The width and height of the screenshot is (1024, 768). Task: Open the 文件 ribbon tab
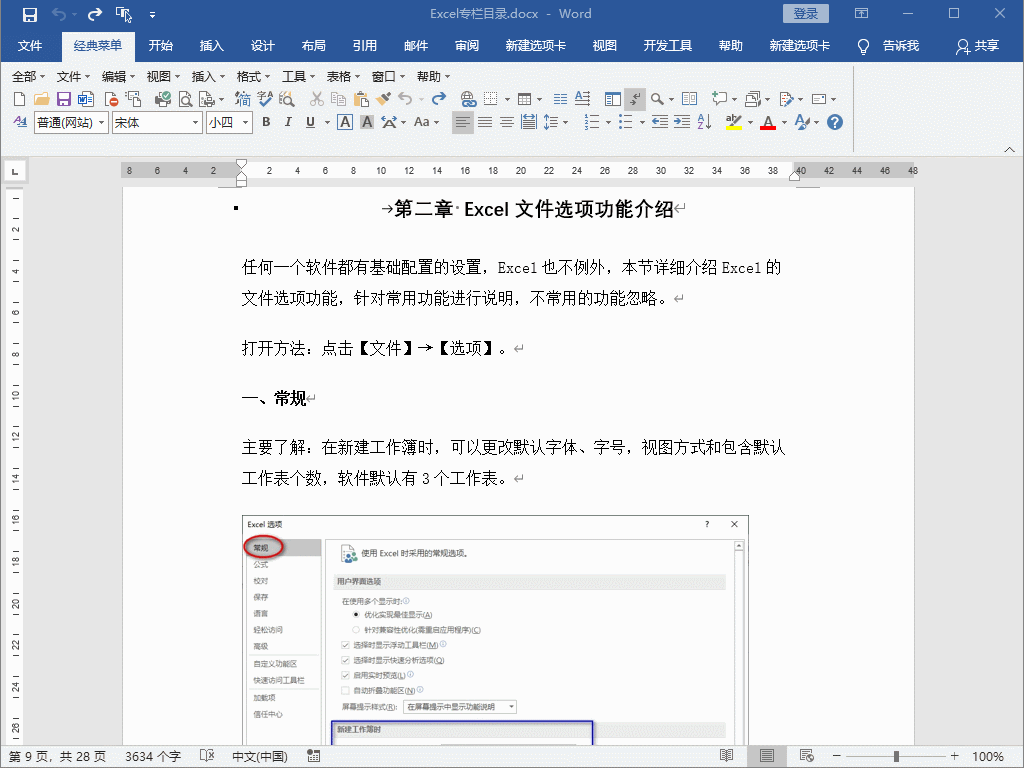point(30,46)
